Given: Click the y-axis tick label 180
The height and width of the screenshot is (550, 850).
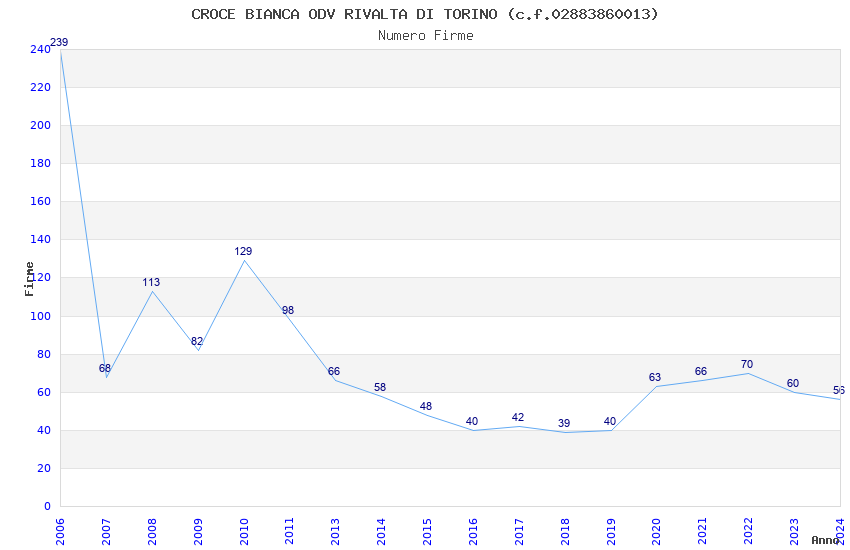Looking at the screenshot, I should (x=41, y=163).
